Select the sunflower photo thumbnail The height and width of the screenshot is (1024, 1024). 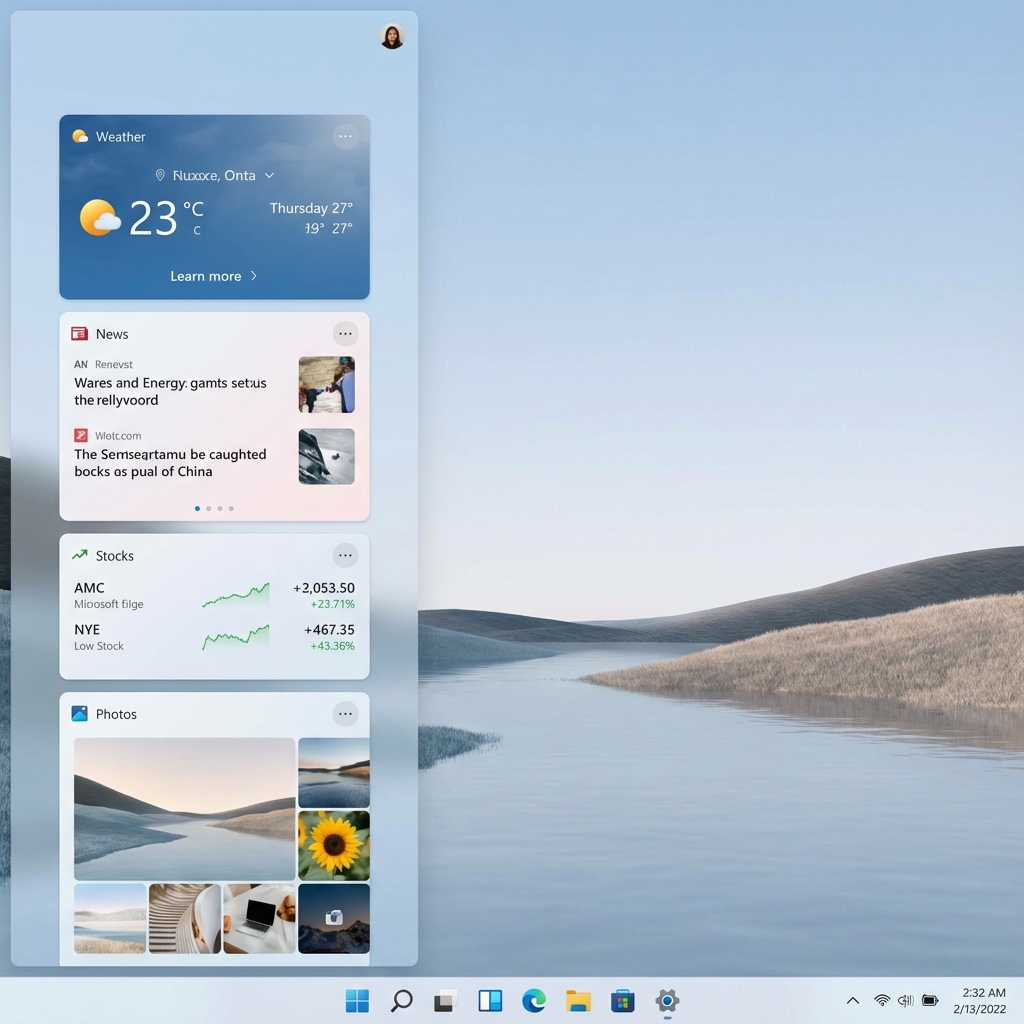click(333, 845)
